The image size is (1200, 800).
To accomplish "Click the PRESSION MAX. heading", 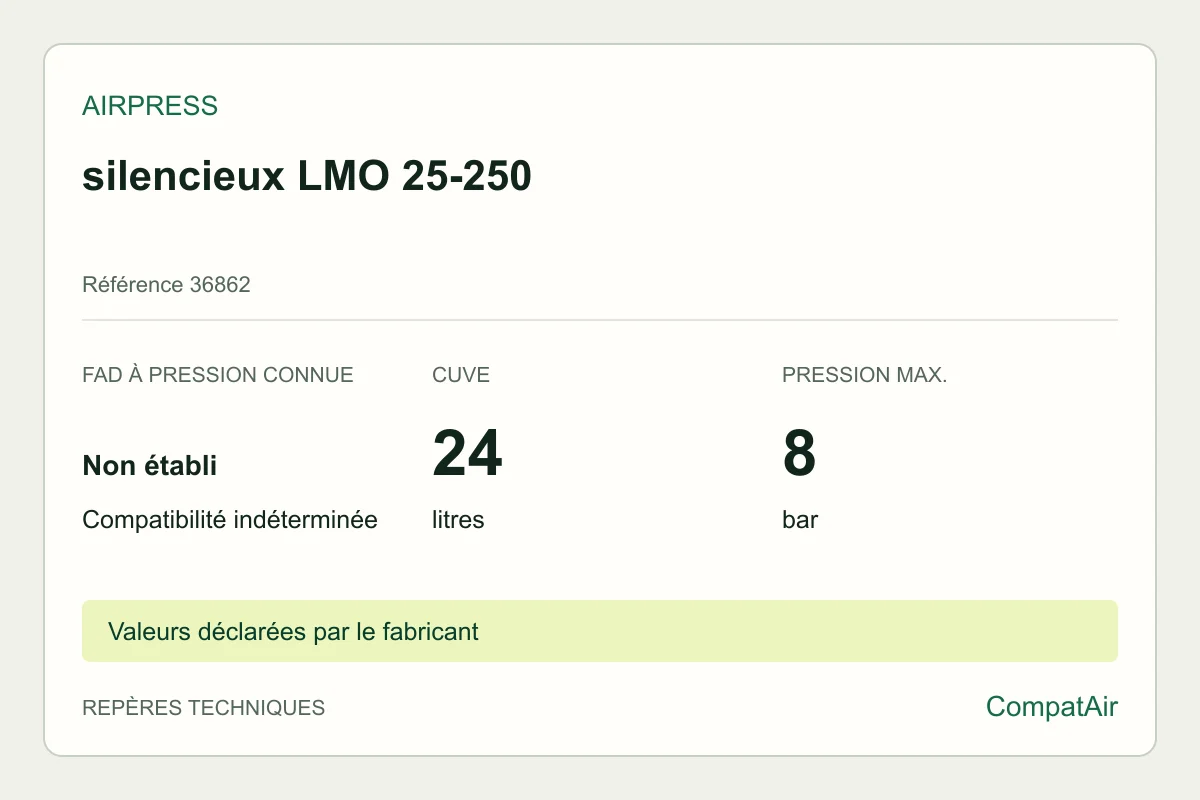I will 865,375.
